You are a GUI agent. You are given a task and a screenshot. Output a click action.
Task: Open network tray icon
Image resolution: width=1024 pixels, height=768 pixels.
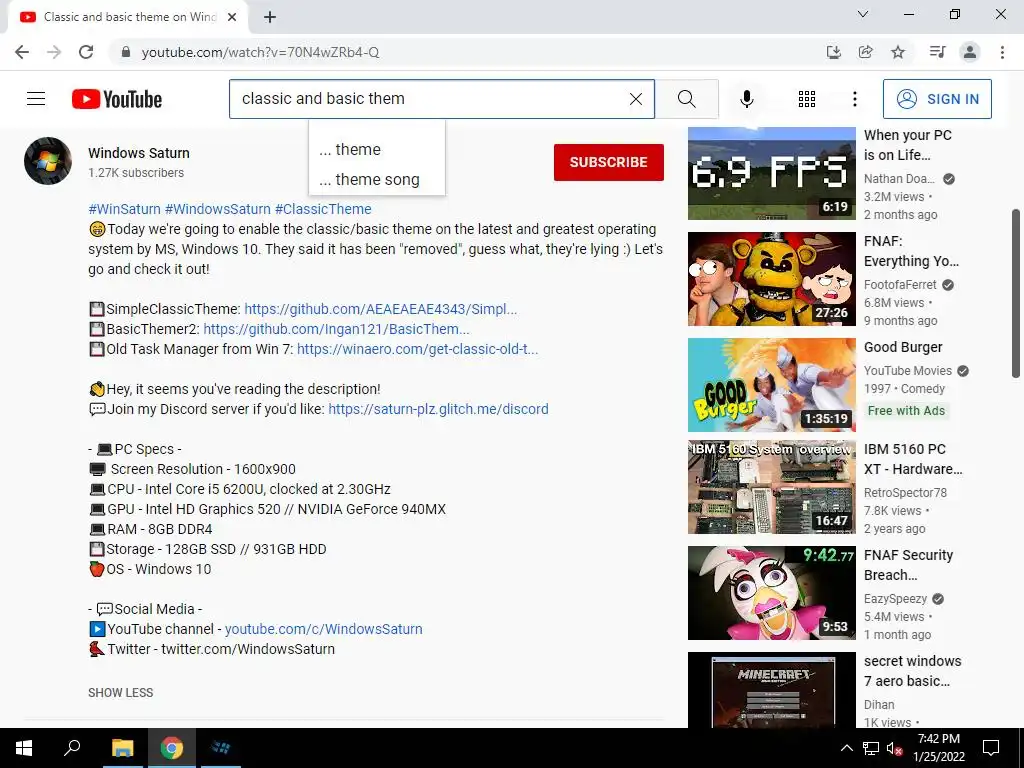871,748
